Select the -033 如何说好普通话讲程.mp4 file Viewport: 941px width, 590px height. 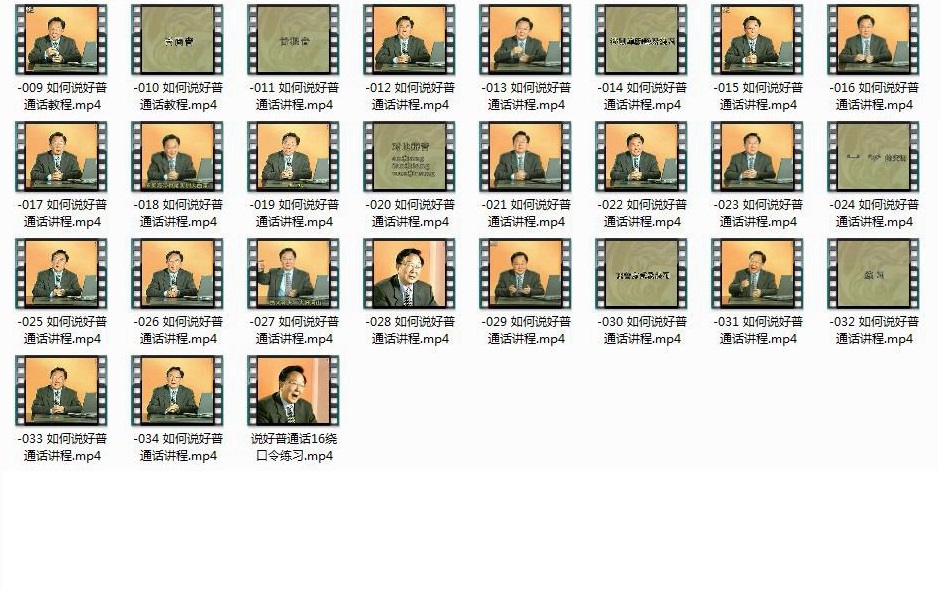tap(61, 391)
